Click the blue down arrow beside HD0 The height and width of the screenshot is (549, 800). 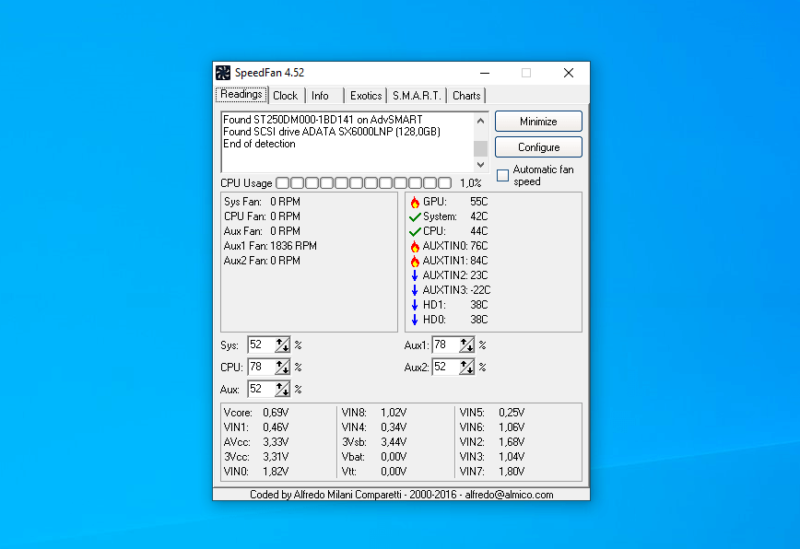point(415,320)
